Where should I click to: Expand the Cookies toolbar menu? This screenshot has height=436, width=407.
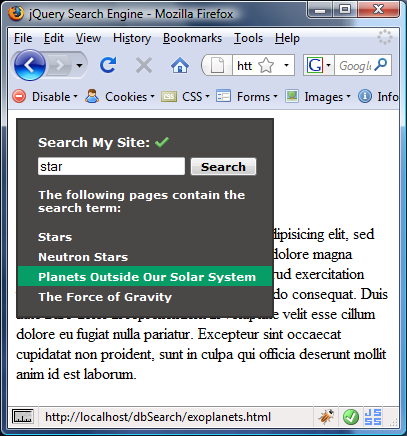click(120, 97)
